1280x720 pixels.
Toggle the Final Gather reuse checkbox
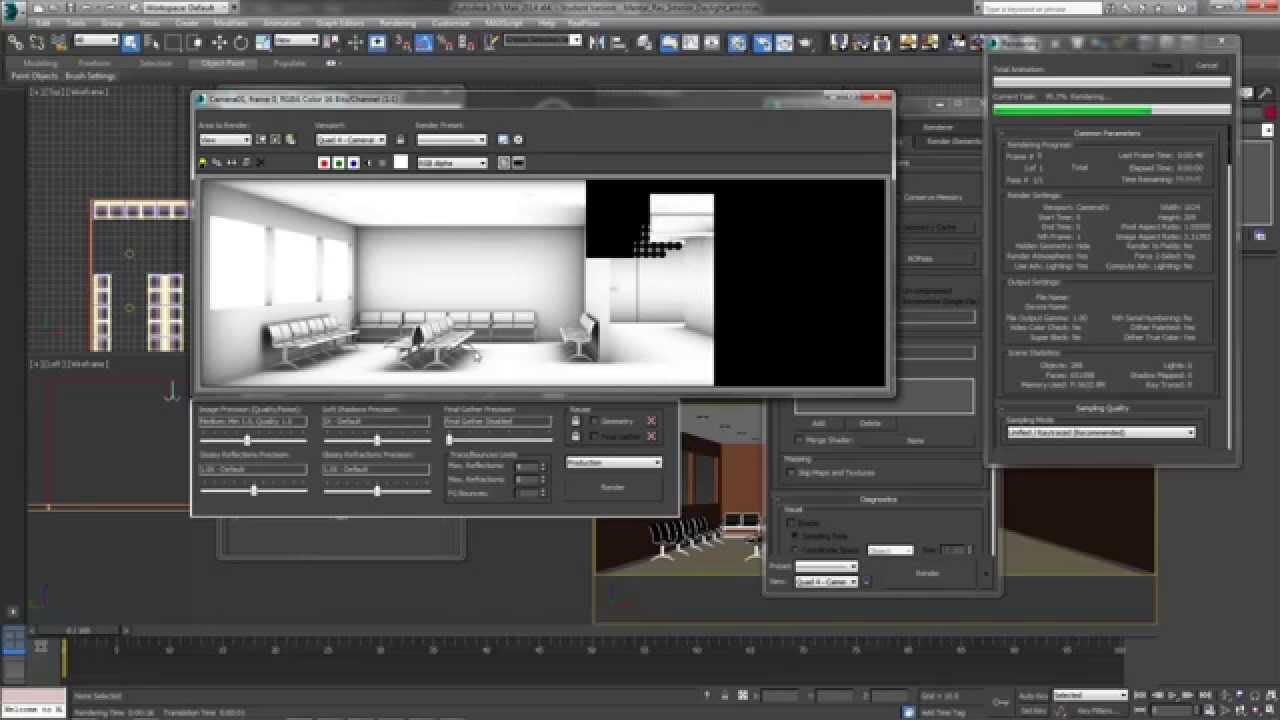[x=594, y=436]
